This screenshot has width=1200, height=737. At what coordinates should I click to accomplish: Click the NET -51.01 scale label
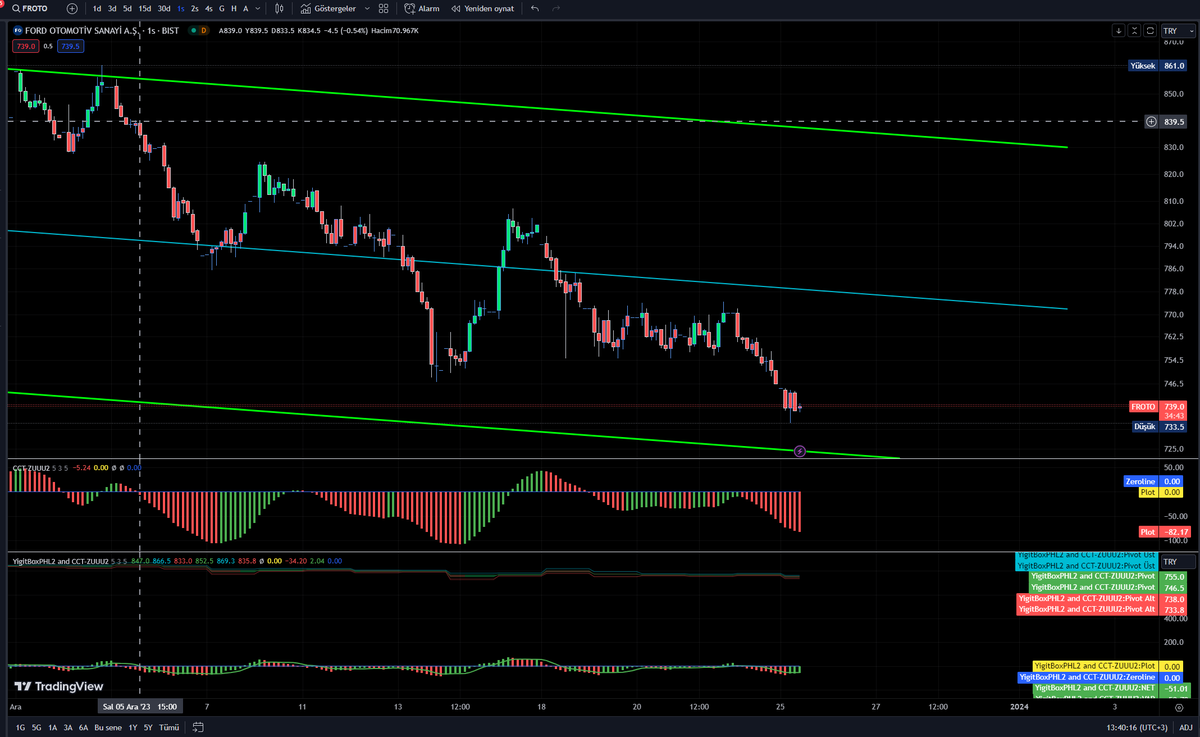[1111, 688]
